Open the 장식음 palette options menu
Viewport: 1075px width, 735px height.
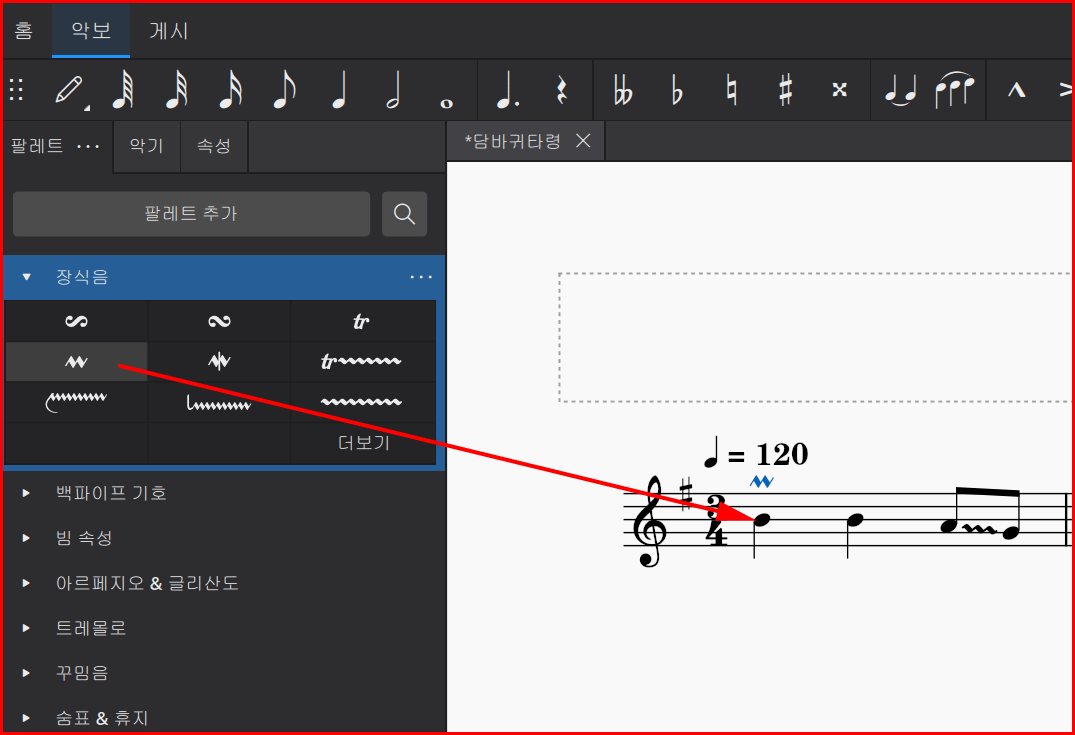(421, 277)
